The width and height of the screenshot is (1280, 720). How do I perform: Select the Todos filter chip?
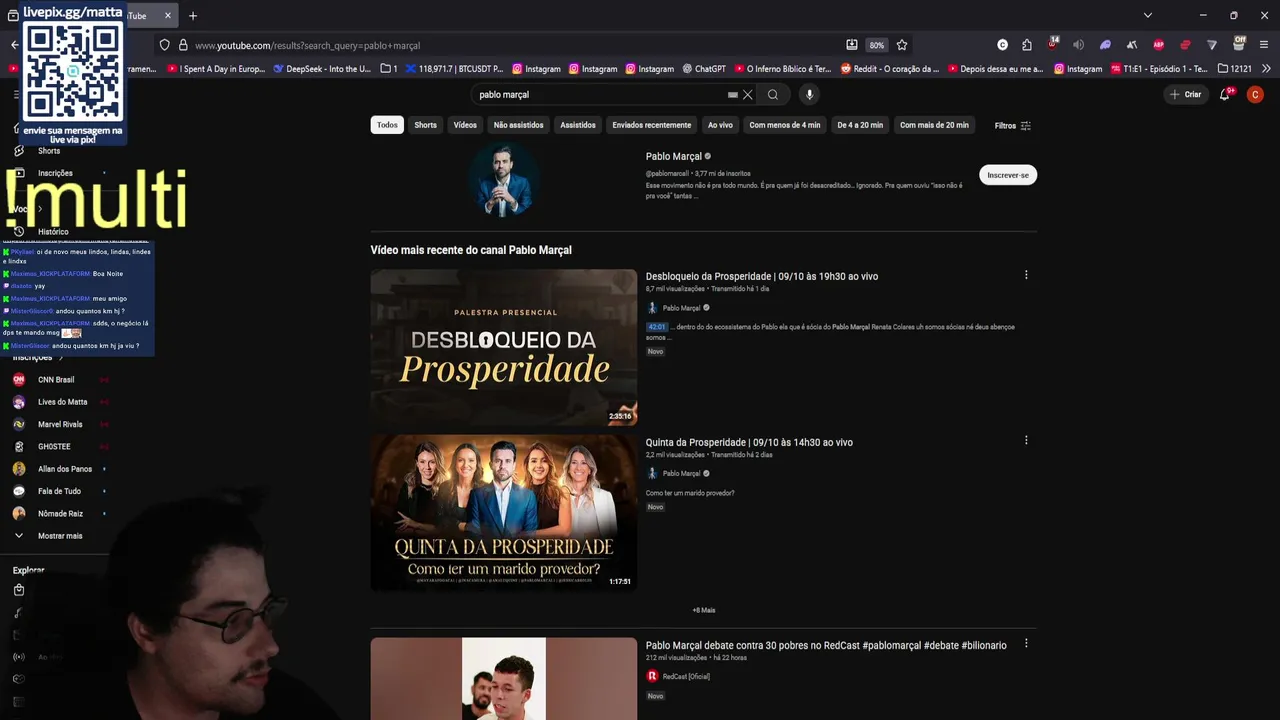(x=387, y=125)
